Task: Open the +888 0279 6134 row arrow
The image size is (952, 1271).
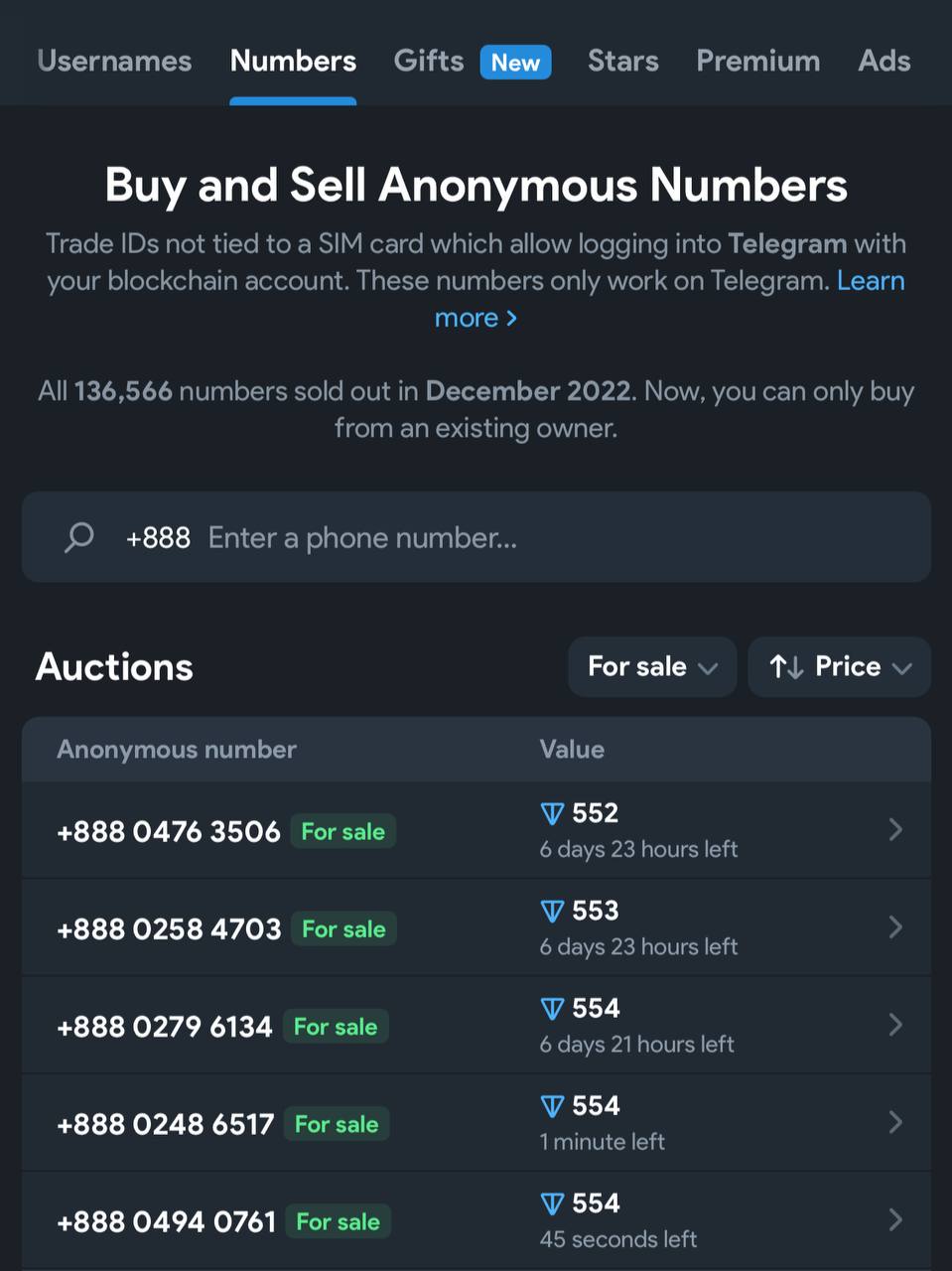Action: point(895,1024)
